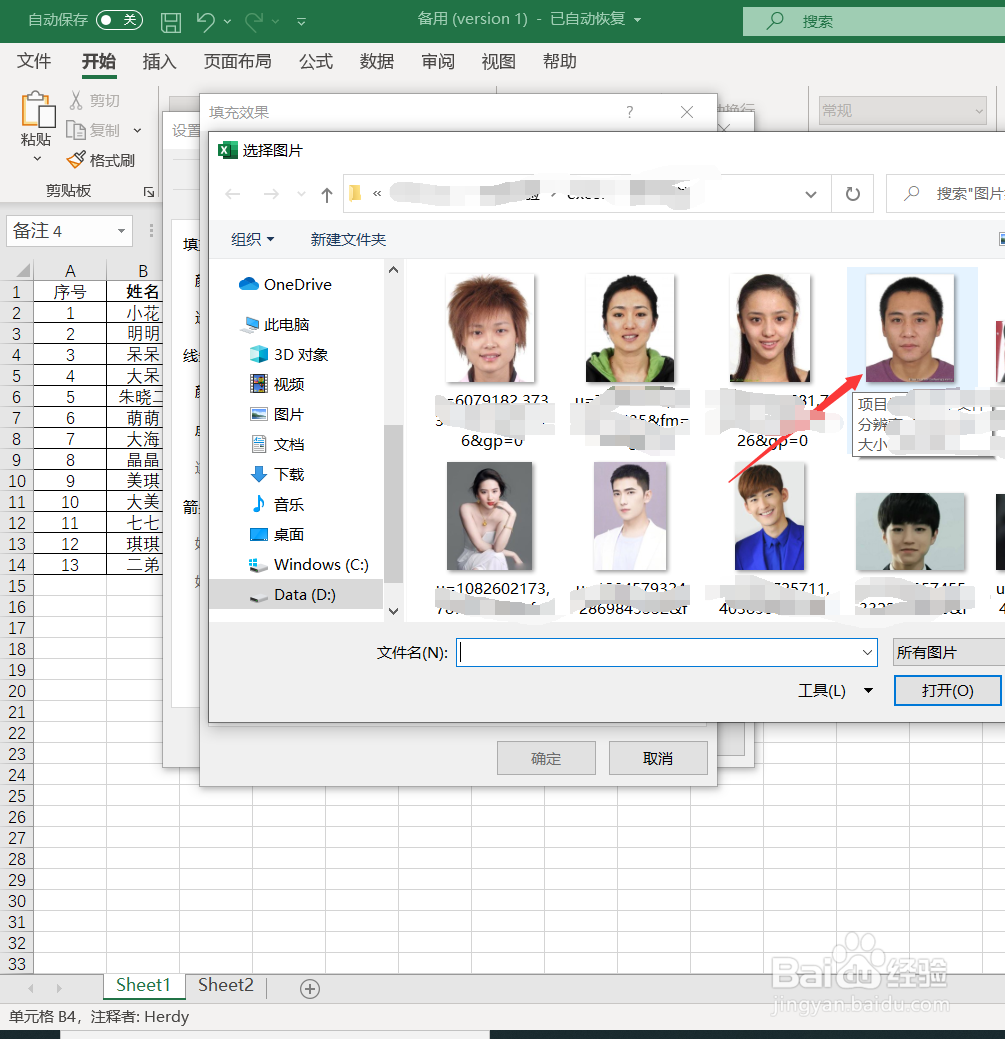Image resolution: width=1005 pixels, height=1039 pixels.
Task: Select 音乐 folder in navigation pane
Action: point(277,504)
